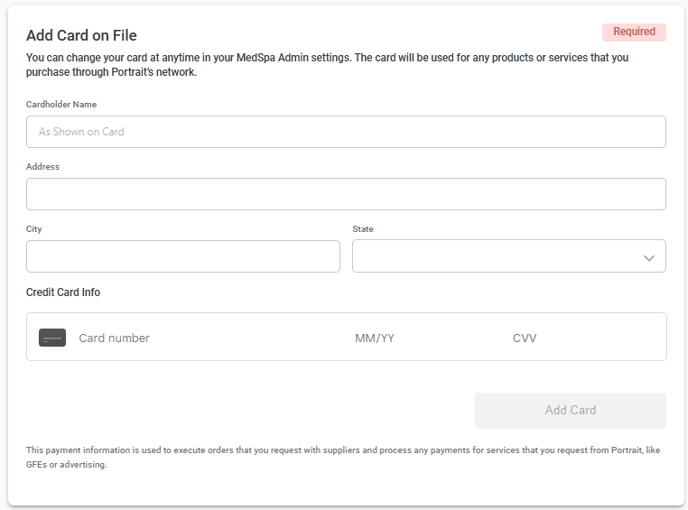Image resolution: width=688 pixels, height=510 pixels.
Task: Click the City field label
Action: click(34, 229)
